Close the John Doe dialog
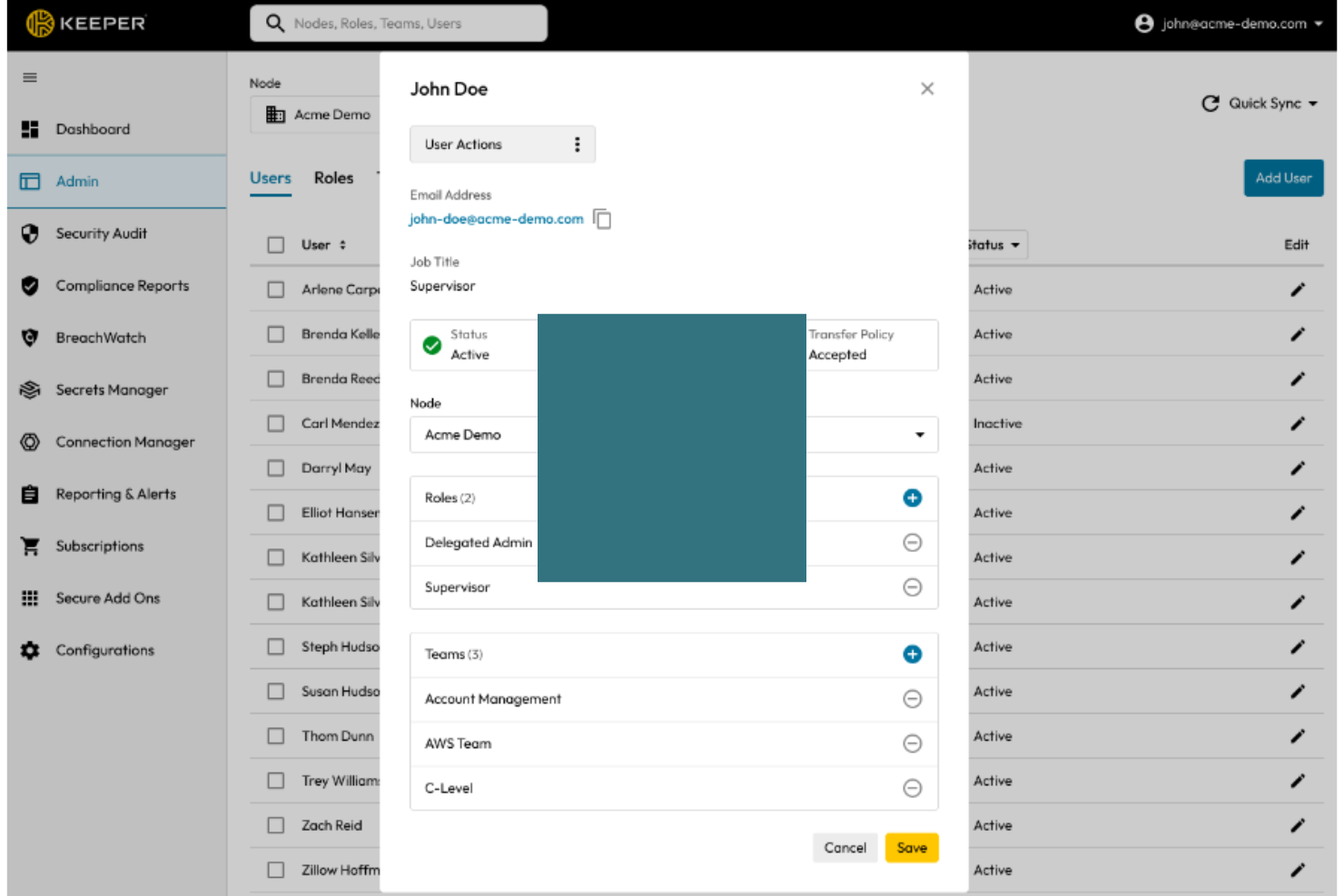Viewport: 1344px width, 896px height. [x=927, y=89]
